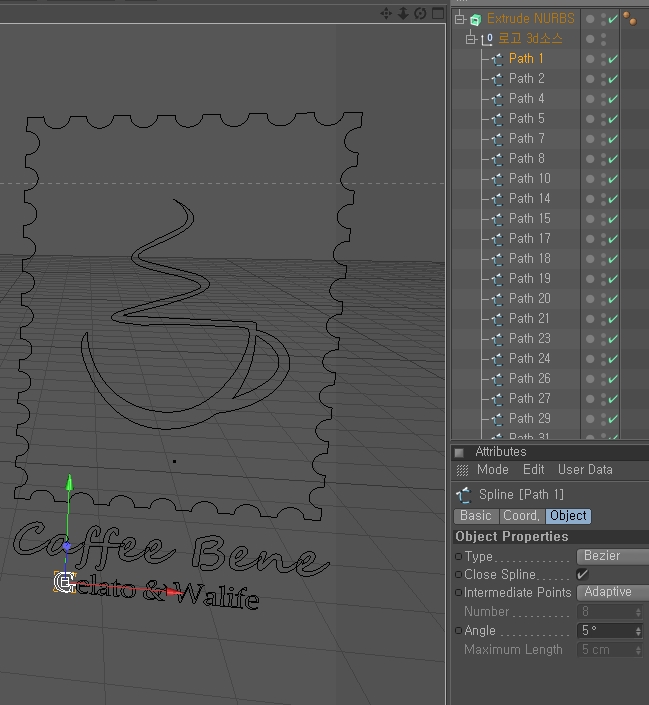The width and height of the screenshot is (649, 705).
Task: Click the Maximum Length field showing 5 cm
Action: click(606, 650)
